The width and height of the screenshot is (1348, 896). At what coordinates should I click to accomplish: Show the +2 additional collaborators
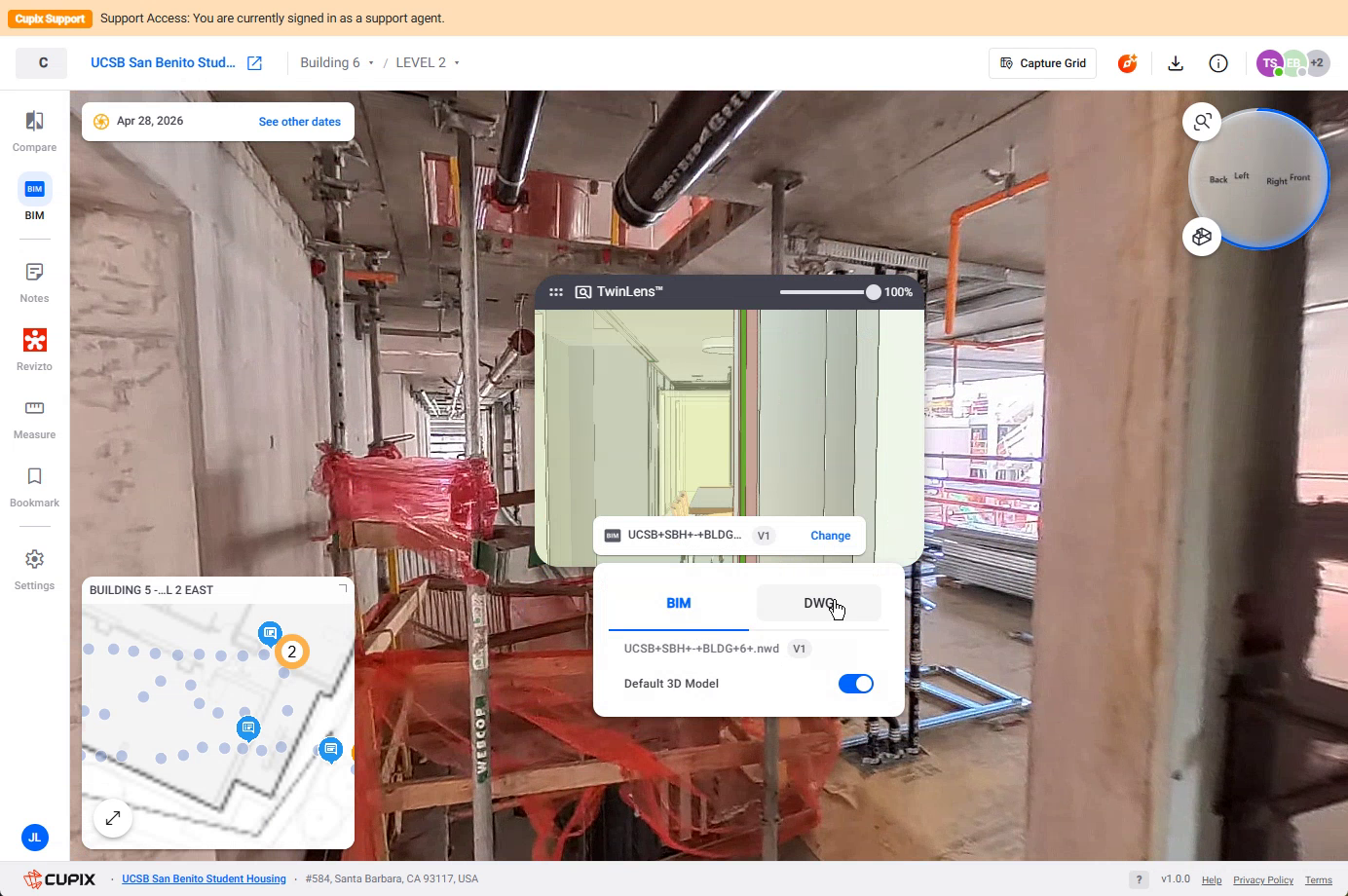[x=1317, y=63]
